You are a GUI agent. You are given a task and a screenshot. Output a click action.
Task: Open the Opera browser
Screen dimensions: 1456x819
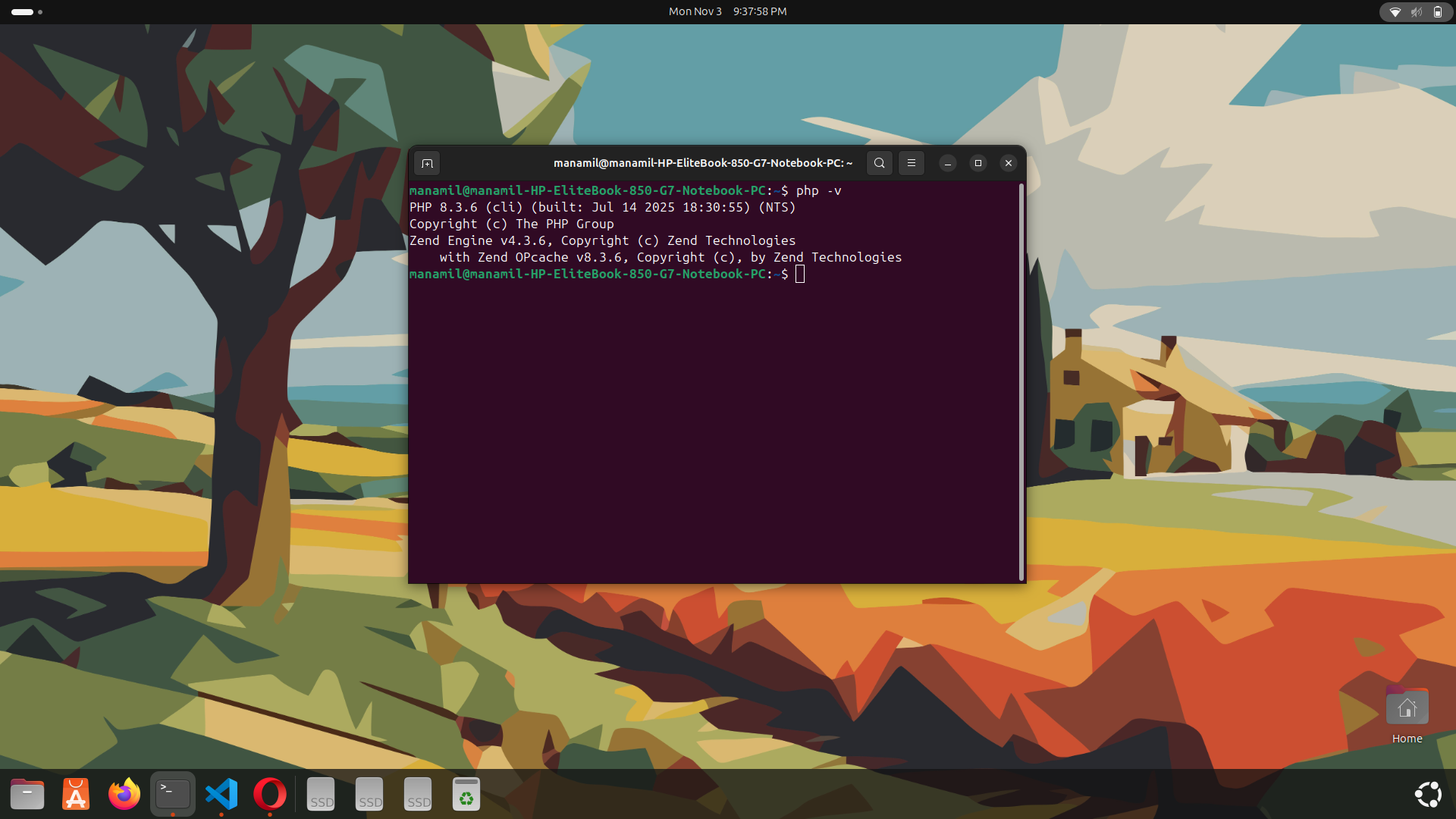(270, 794)
